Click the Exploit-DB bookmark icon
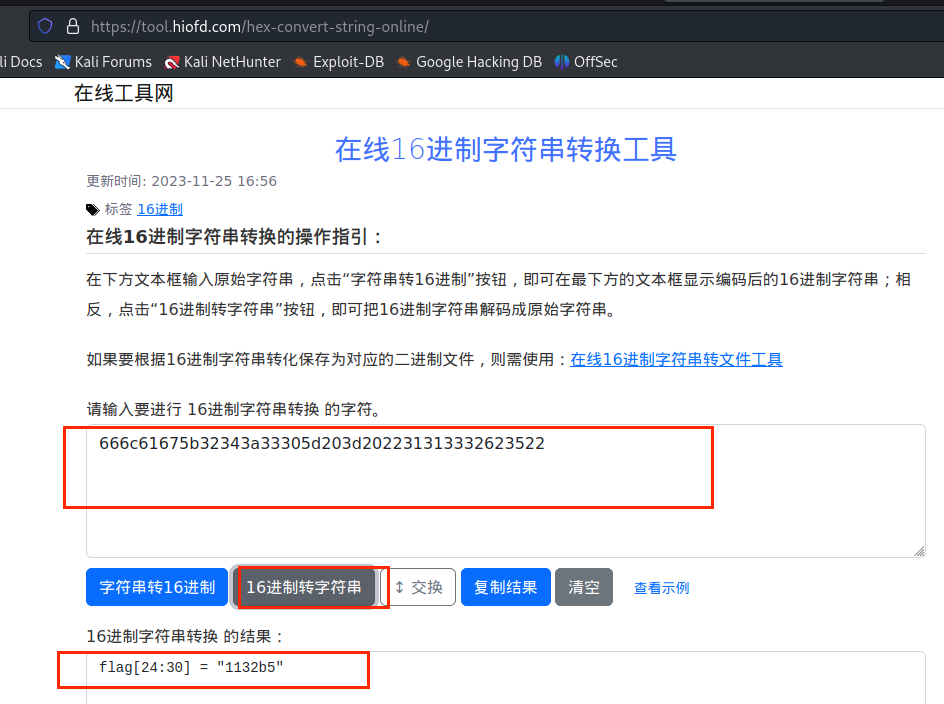 [x=300, y=62]
